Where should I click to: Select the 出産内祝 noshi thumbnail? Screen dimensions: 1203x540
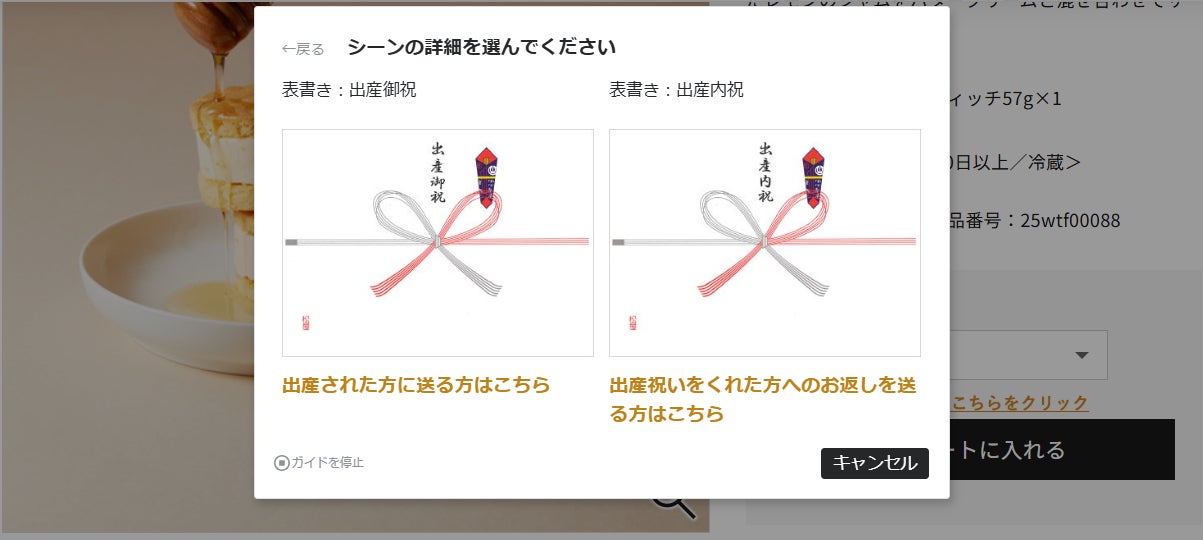pos(765,243)
